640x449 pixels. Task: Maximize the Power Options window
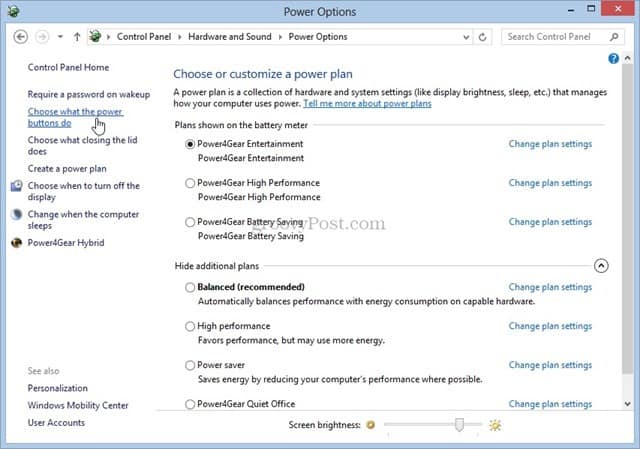[591, 9]
